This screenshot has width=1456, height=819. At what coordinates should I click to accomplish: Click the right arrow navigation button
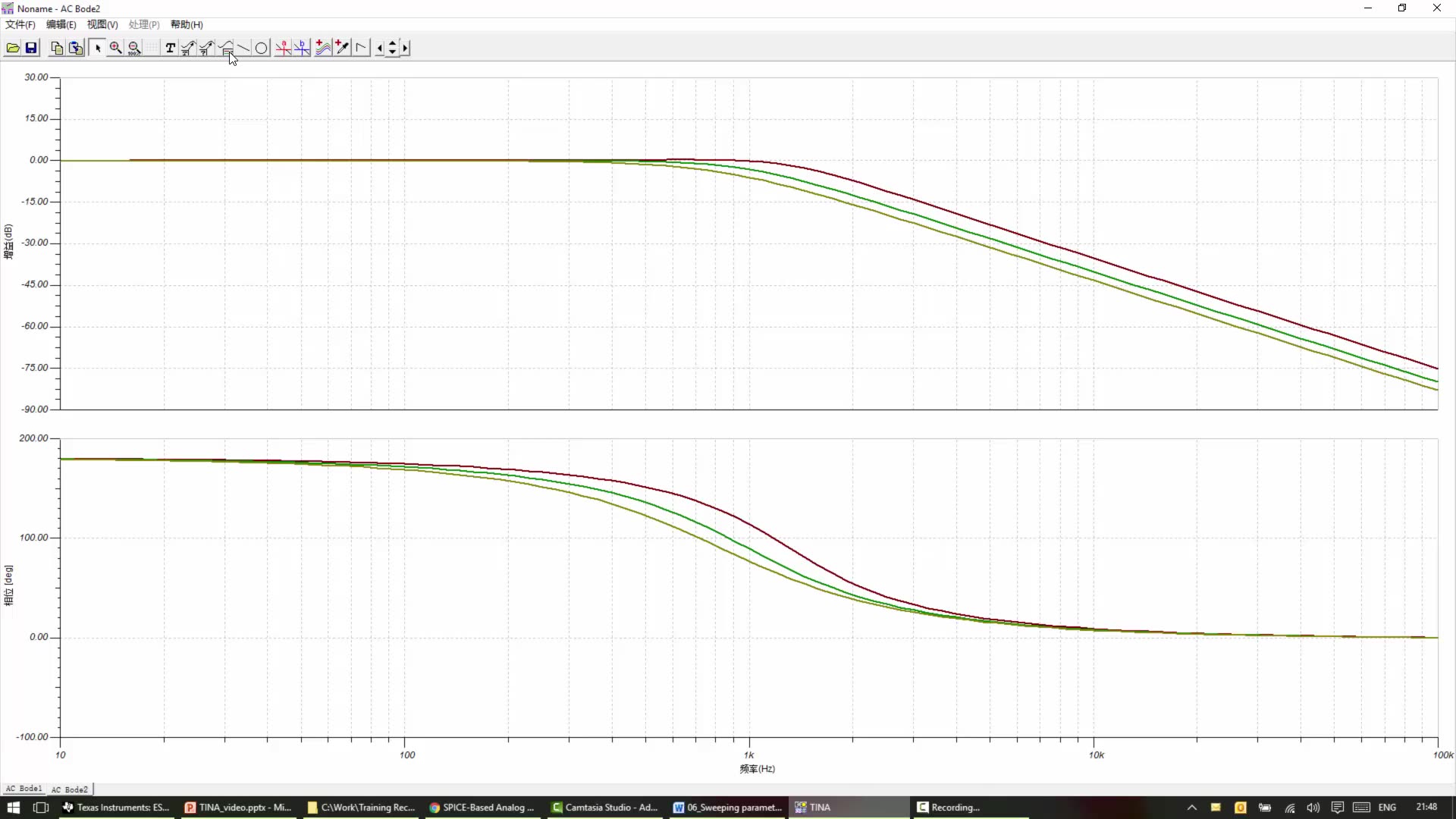tap(405, 48)
